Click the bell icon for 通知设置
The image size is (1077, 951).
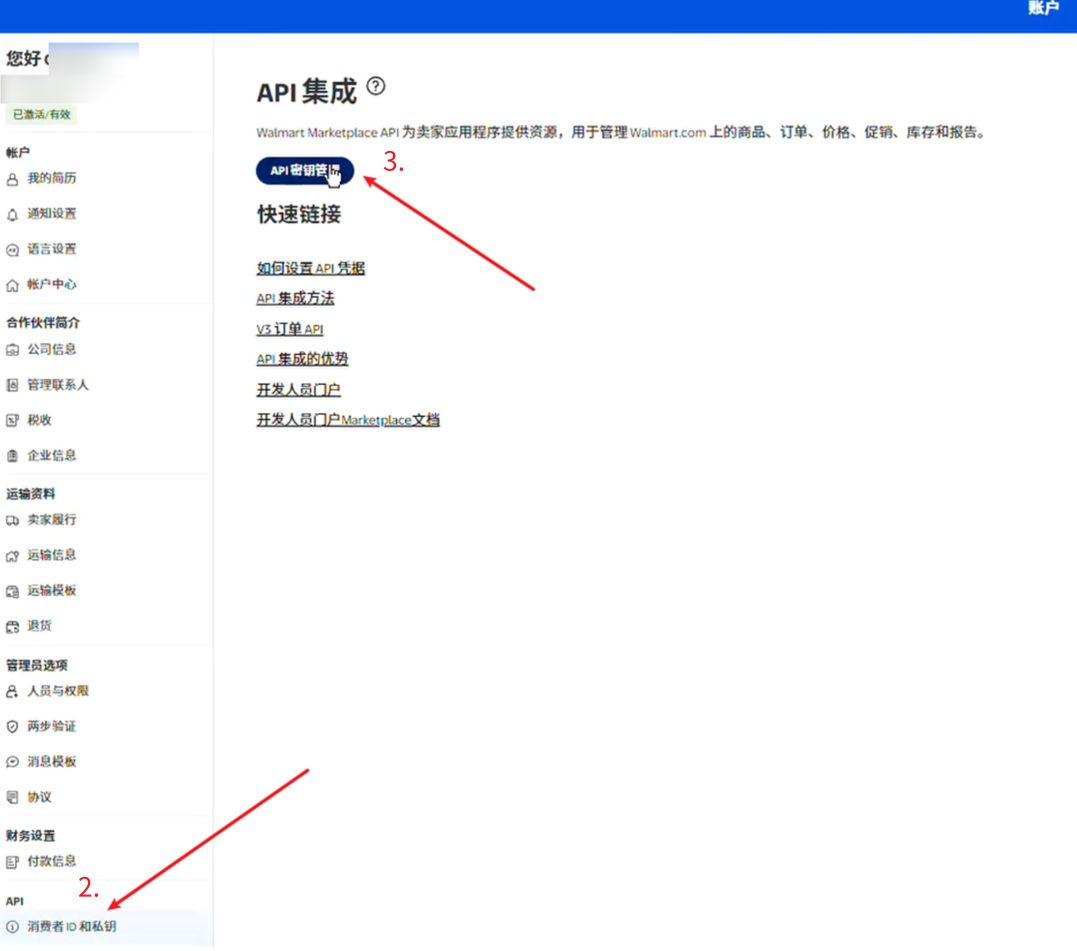12,215
